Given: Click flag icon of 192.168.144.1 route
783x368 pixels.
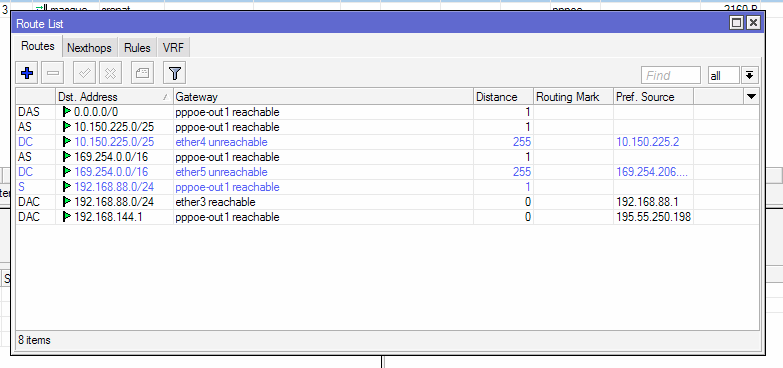Looking at the screenshot, I should click(67, 217).
